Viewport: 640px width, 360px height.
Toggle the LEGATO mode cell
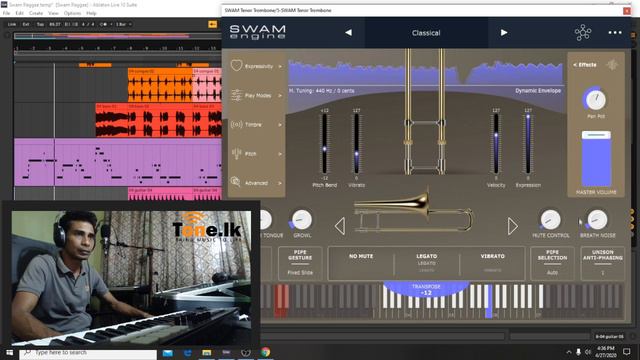427,263
